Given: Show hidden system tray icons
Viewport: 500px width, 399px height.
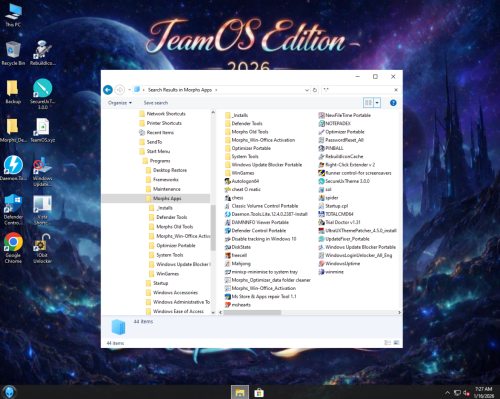Looking at the screenshot, I should 448,393.
